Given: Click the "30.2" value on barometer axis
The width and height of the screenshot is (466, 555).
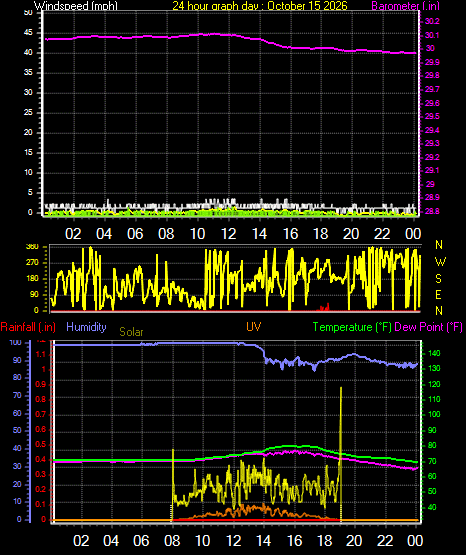Looking at the screenshot, I should pyautogui.click(x=432, y=21).
